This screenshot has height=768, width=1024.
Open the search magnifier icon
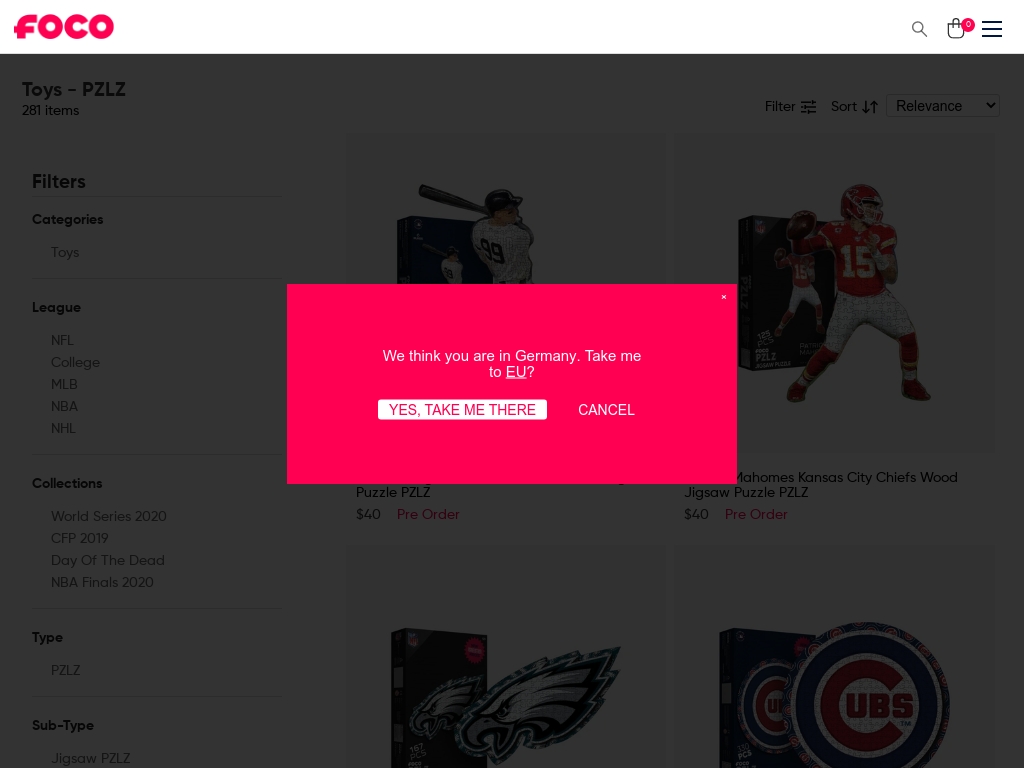919,29
